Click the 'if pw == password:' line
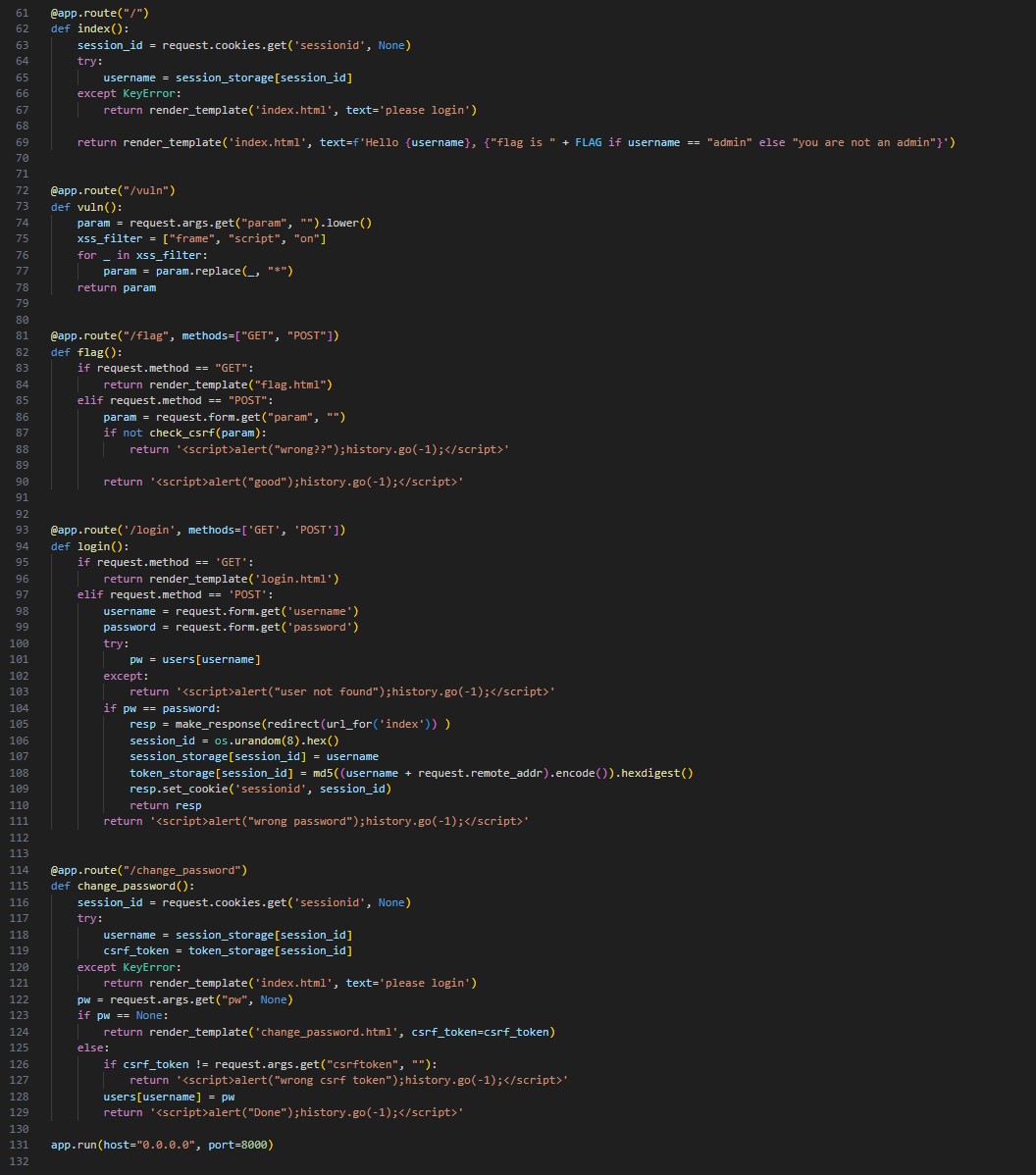Viewport: 1036px width, 1175px height. 162,708
